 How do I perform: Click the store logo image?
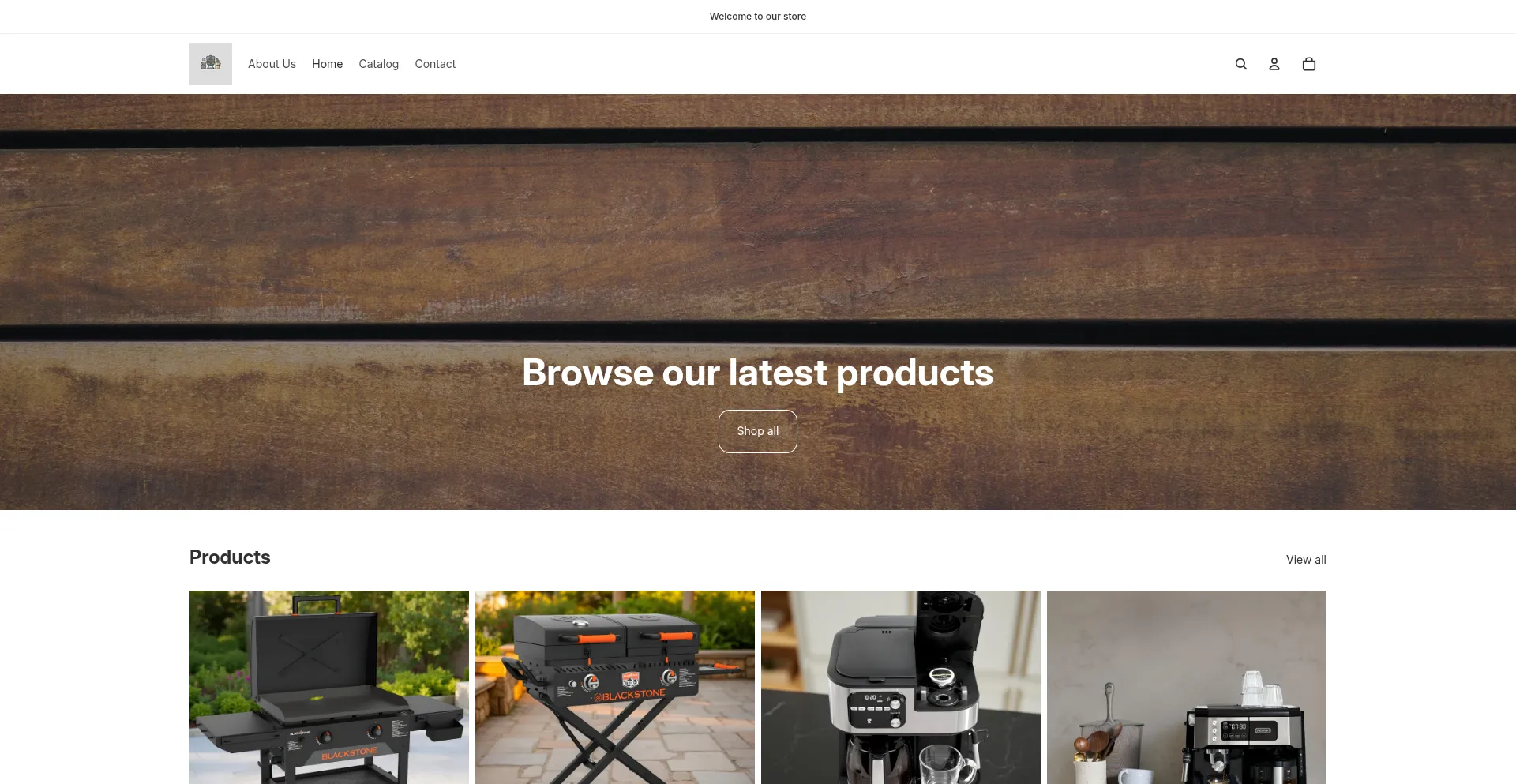pos(211,64)
